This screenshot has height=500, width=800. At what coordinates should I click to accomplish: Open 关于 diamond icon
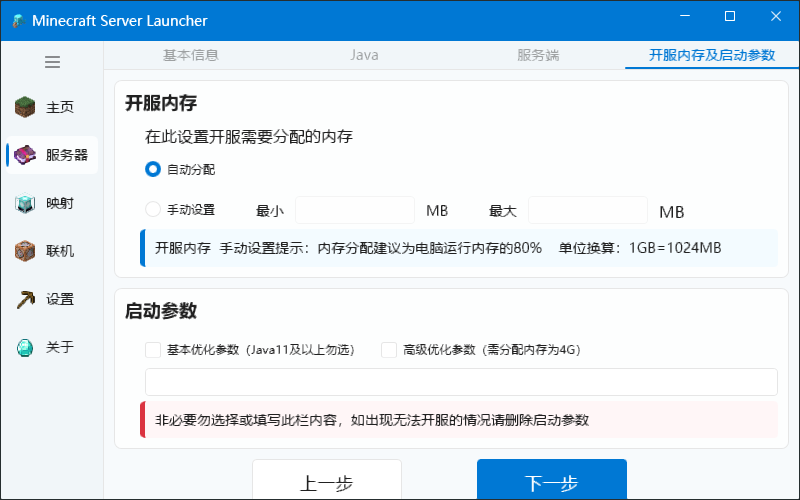pyautogui.click(x=25, y=347)
